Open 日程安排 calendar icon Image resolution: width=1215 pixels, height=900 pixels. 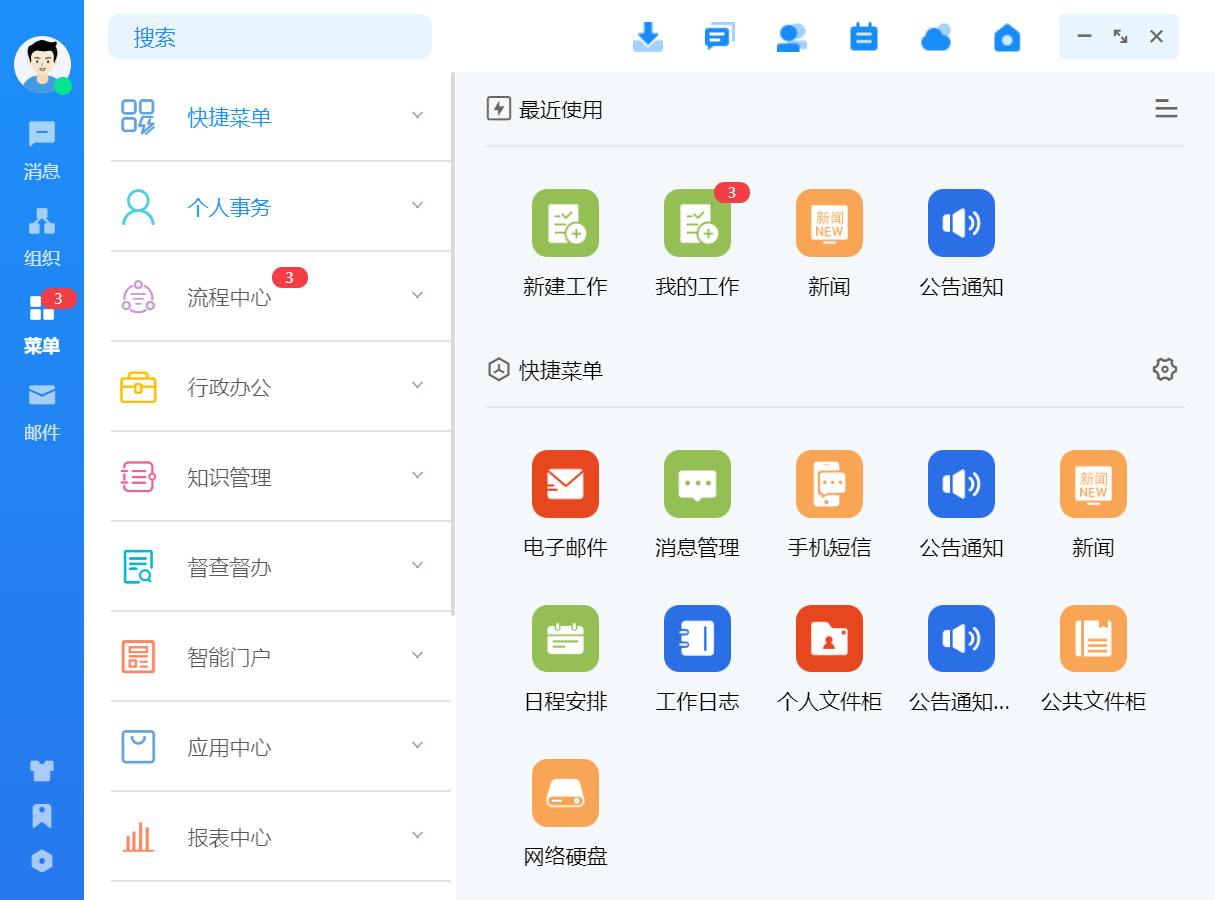tap(565, 638)
